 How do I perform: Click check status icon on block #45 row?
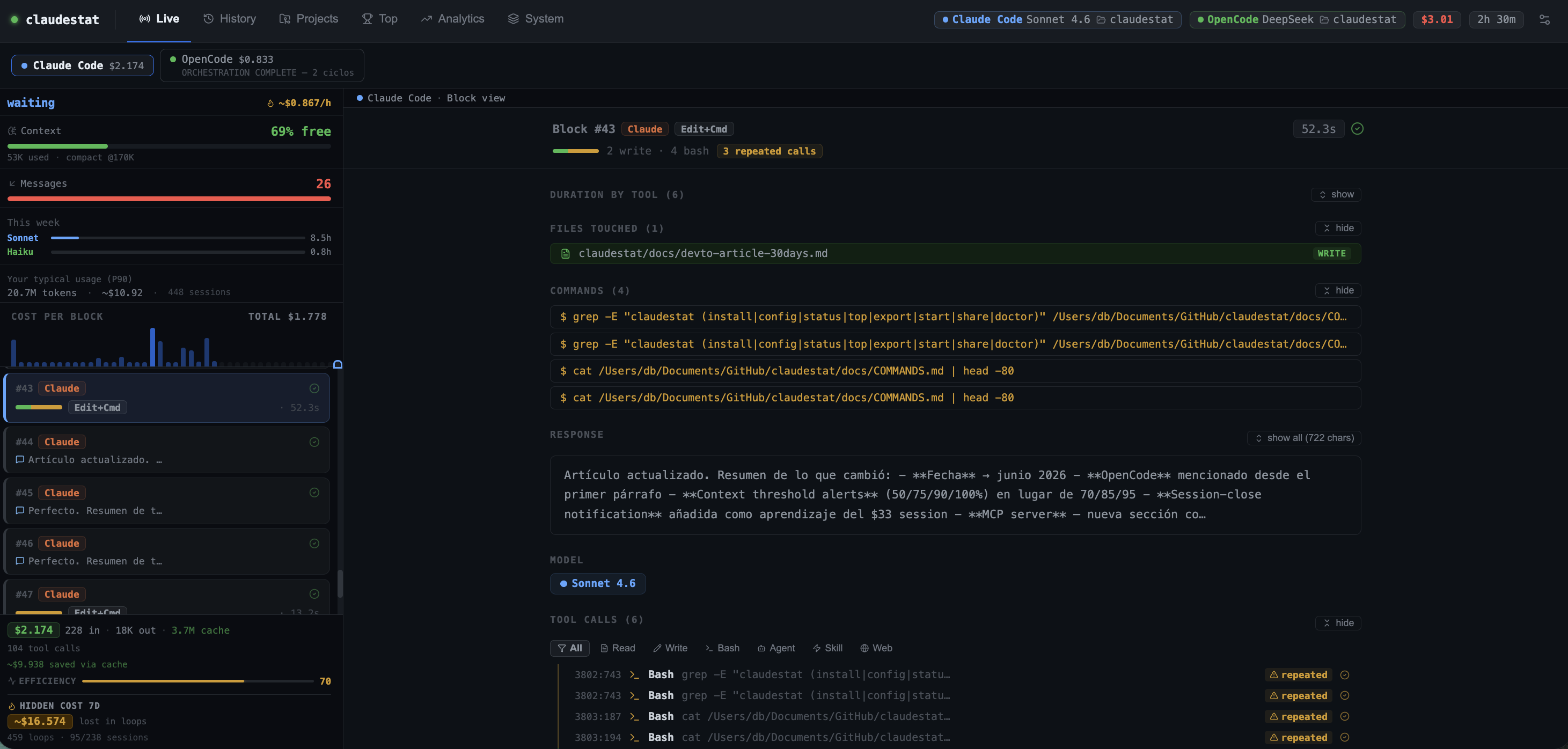(x=314, y=492)
